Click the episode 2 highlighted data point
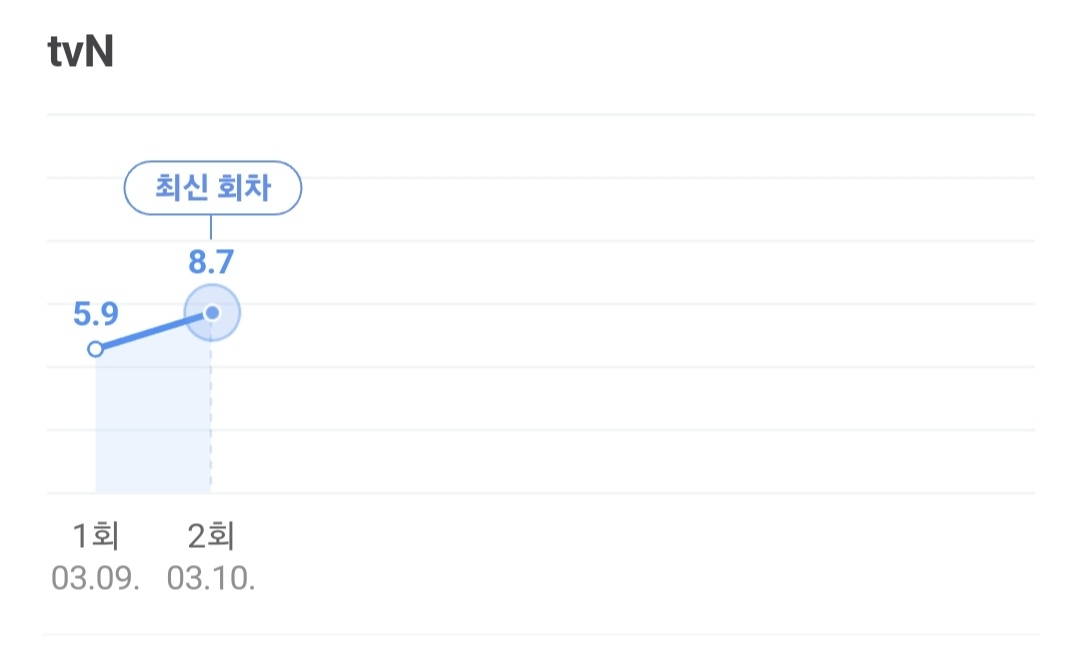This screenshot has height=647, width=1080. 212,313
